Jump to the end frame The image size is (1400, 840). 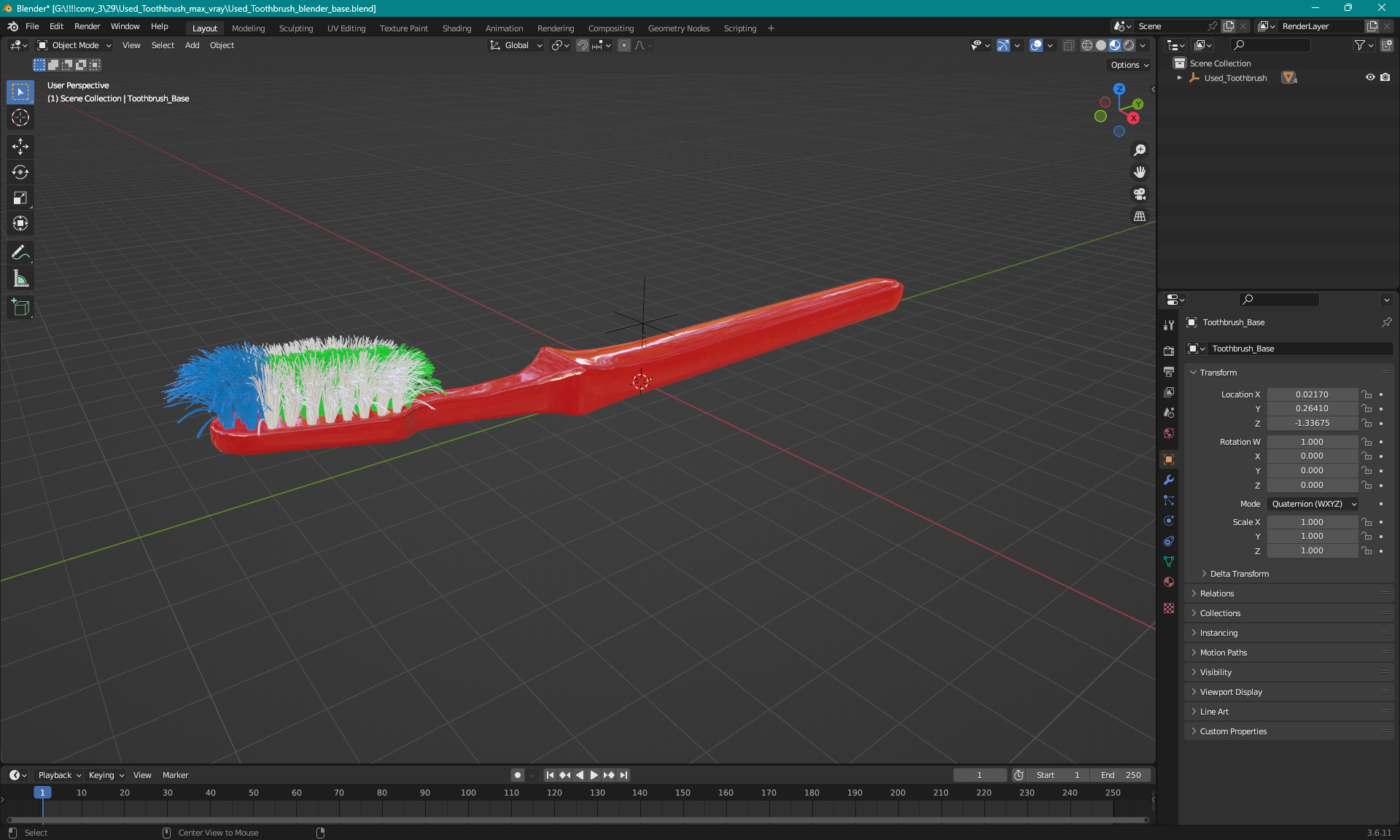click(623, 775)
